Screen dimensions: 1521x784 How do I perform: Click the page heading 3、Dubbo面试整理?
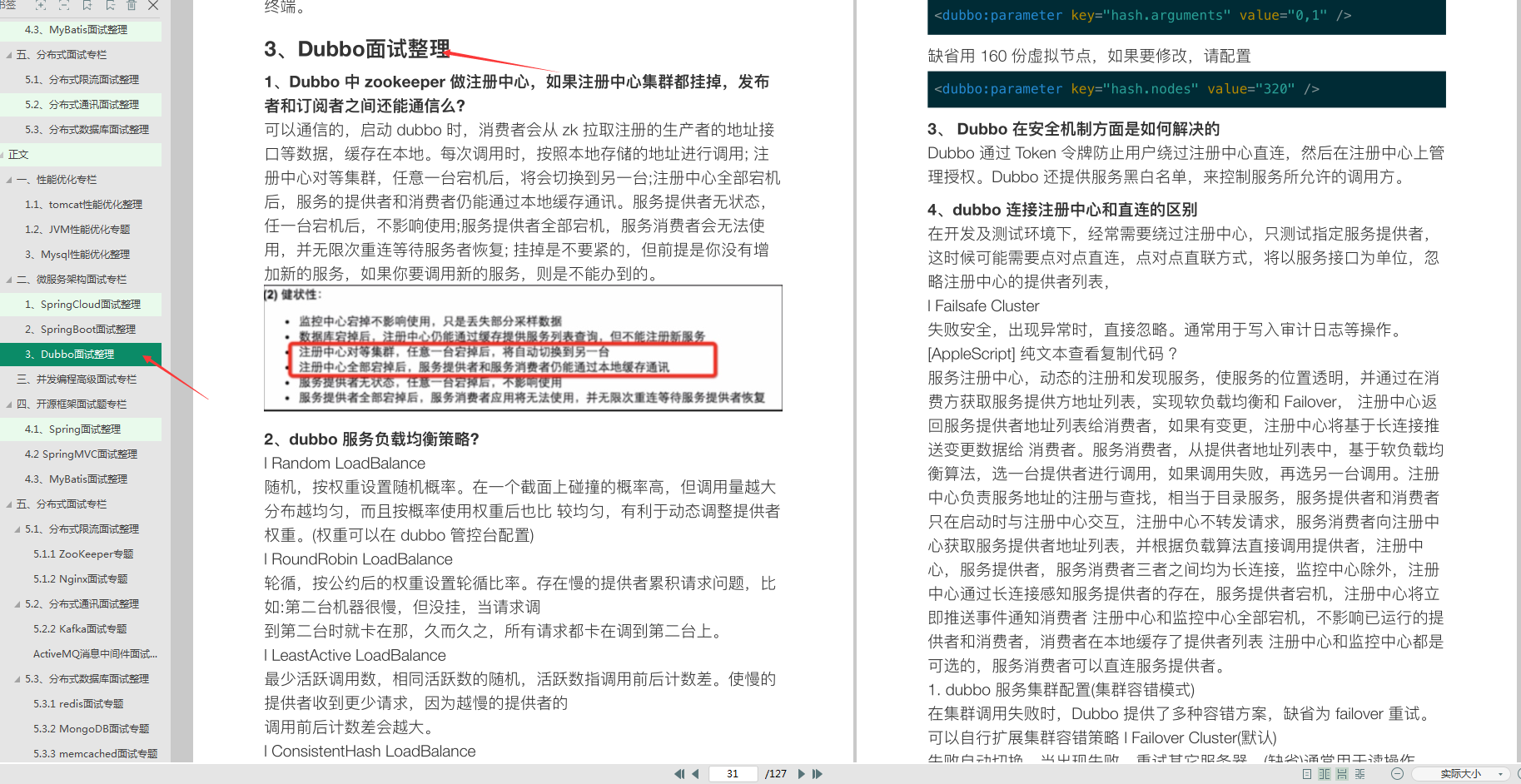pyautogui.click(x=357, y=49)
